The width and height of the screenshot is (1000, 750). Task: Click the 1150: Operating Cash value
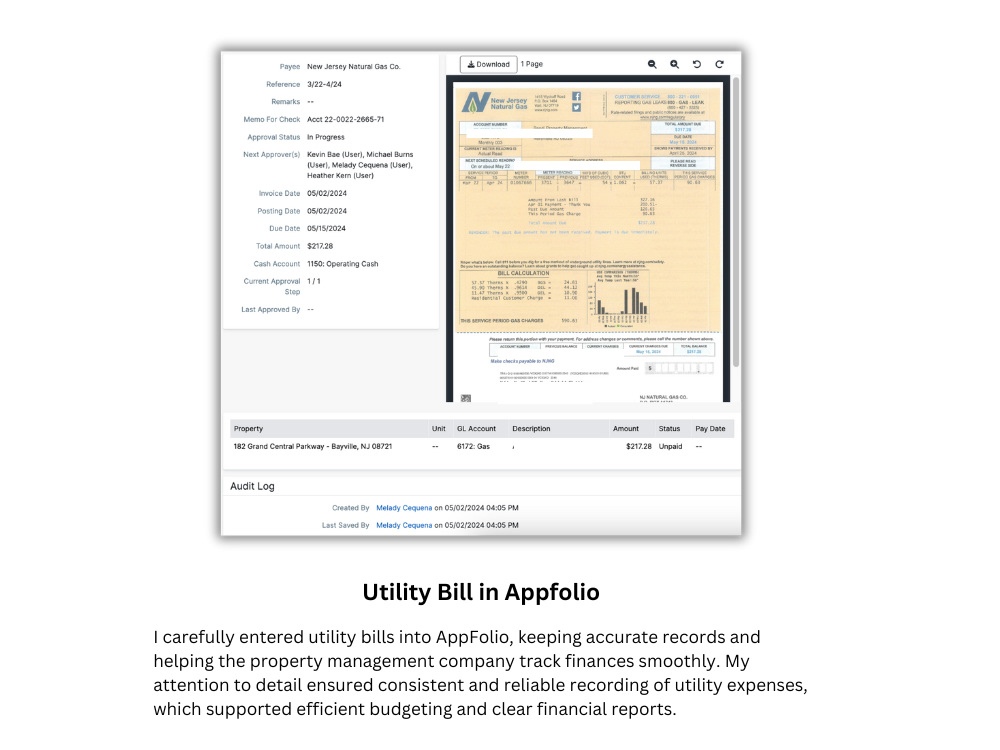pos(342,264)
